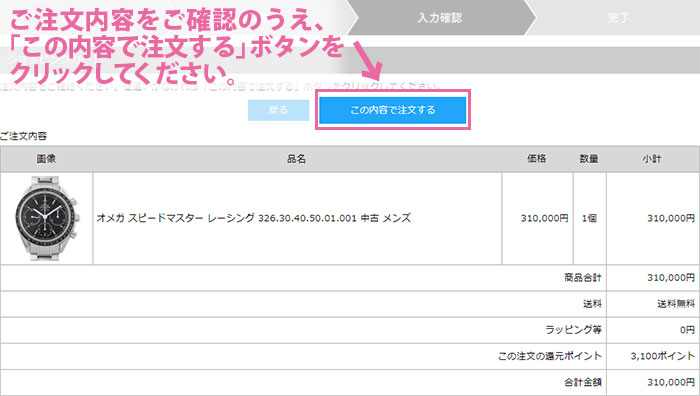Click the 1個 quantity cell
The height and width of the screenshot is (396, 700).
[x=589, y=218]
